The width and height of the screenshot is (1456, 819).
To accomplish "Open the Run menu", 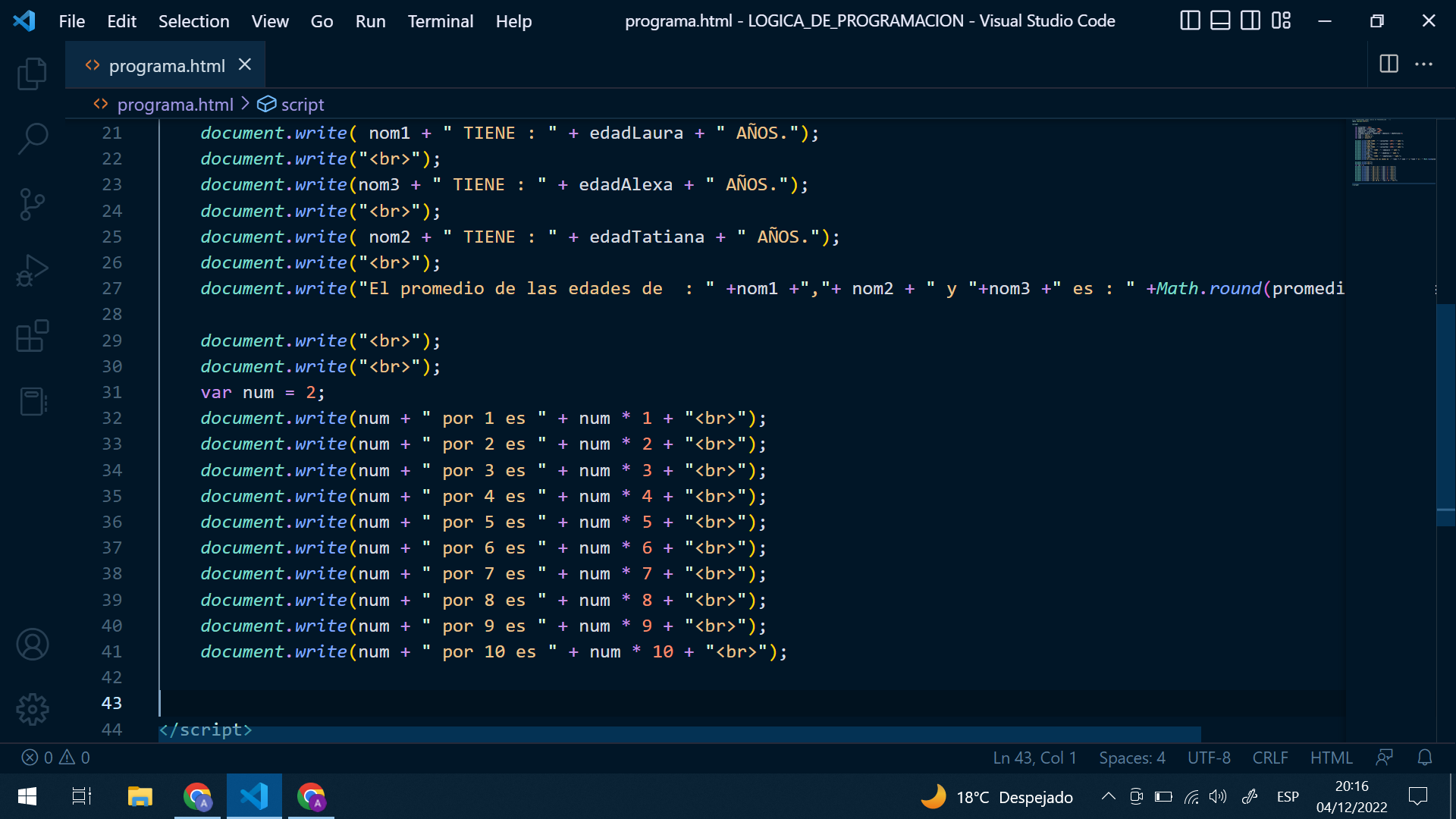I will tap(370, 21).
